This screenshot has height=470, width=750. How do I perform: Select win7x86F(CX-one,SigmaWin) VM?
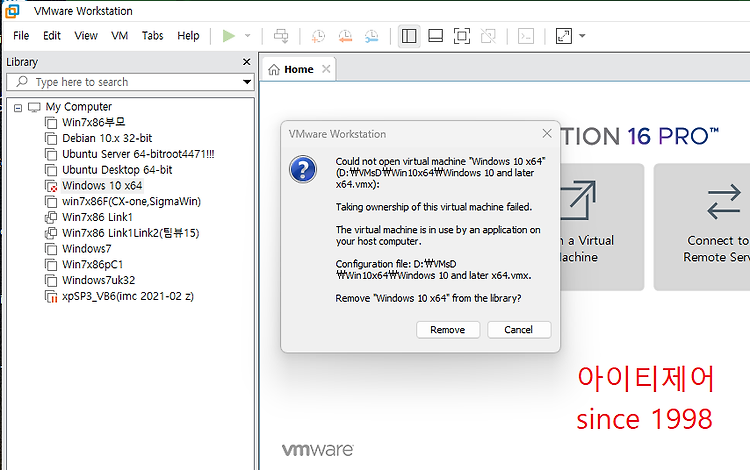(x=132, y=201)
